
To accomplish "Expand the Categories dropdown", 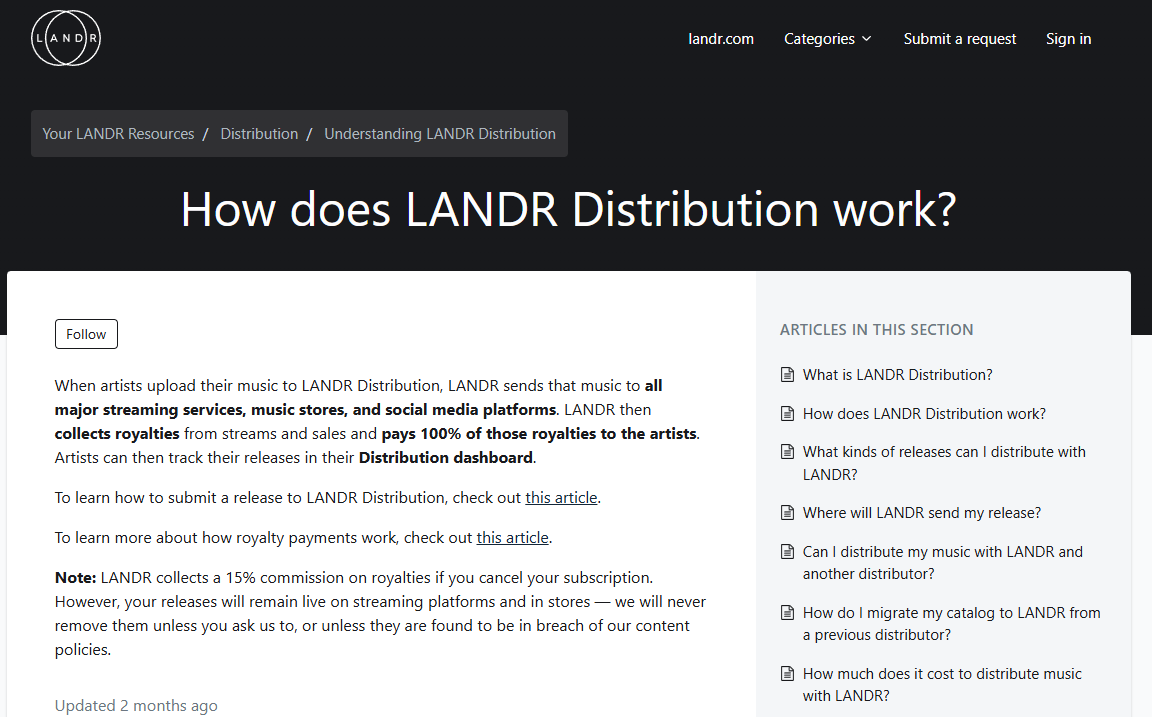I will [828, 39].
